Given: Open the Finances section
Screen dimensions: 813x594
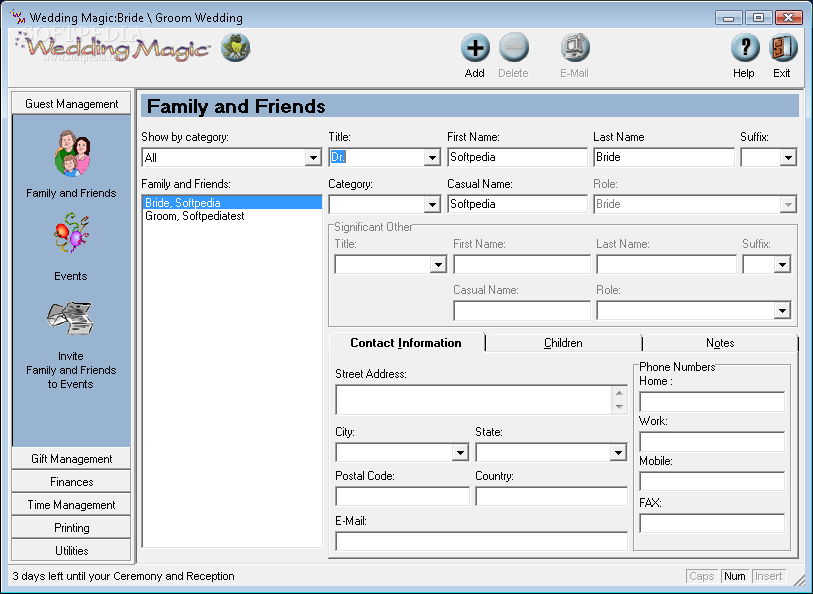Looking at the screenshot, I should pos(72,482).
